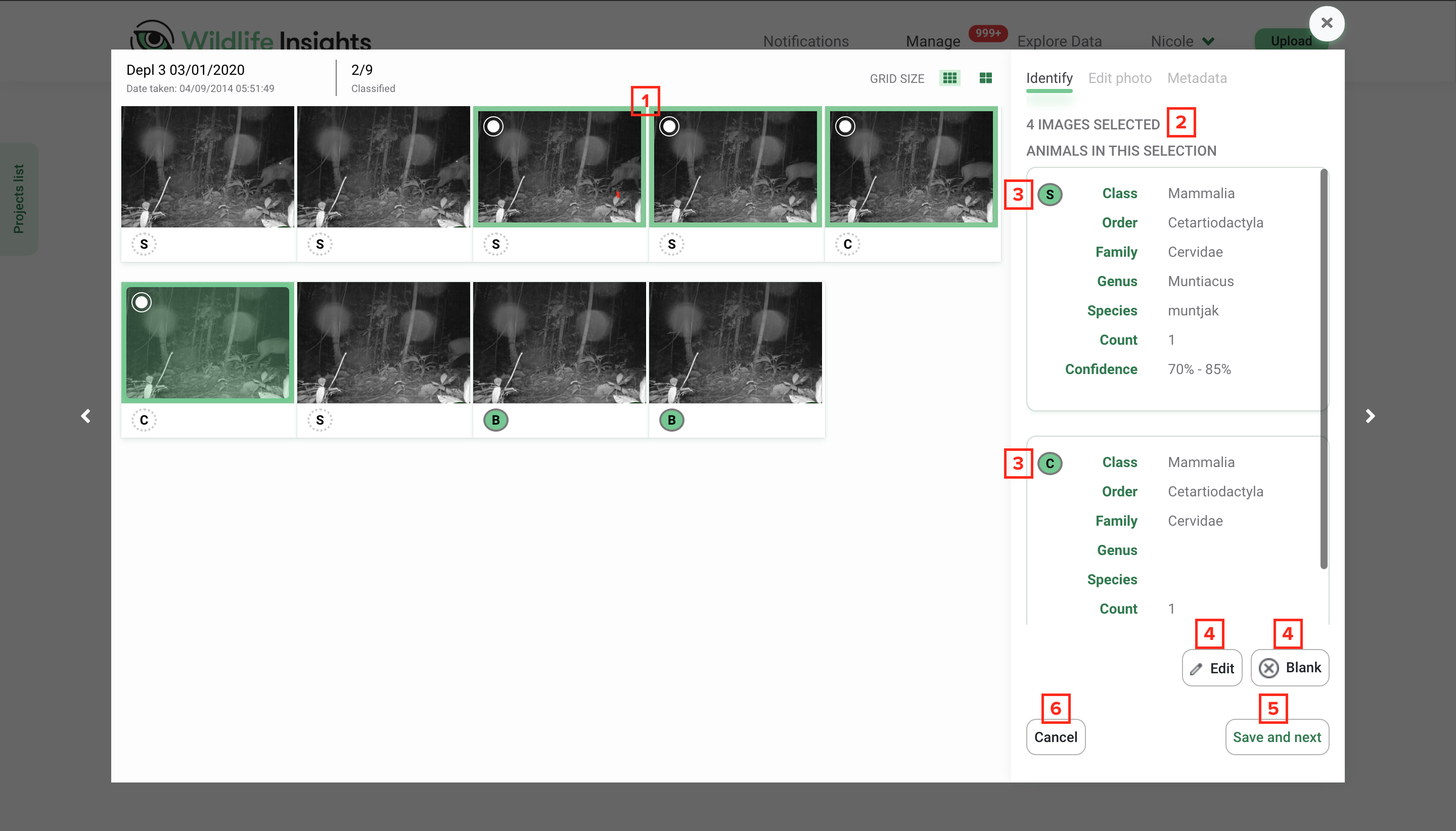Open the Nicole user dropdown

(x=1182, y=41)
